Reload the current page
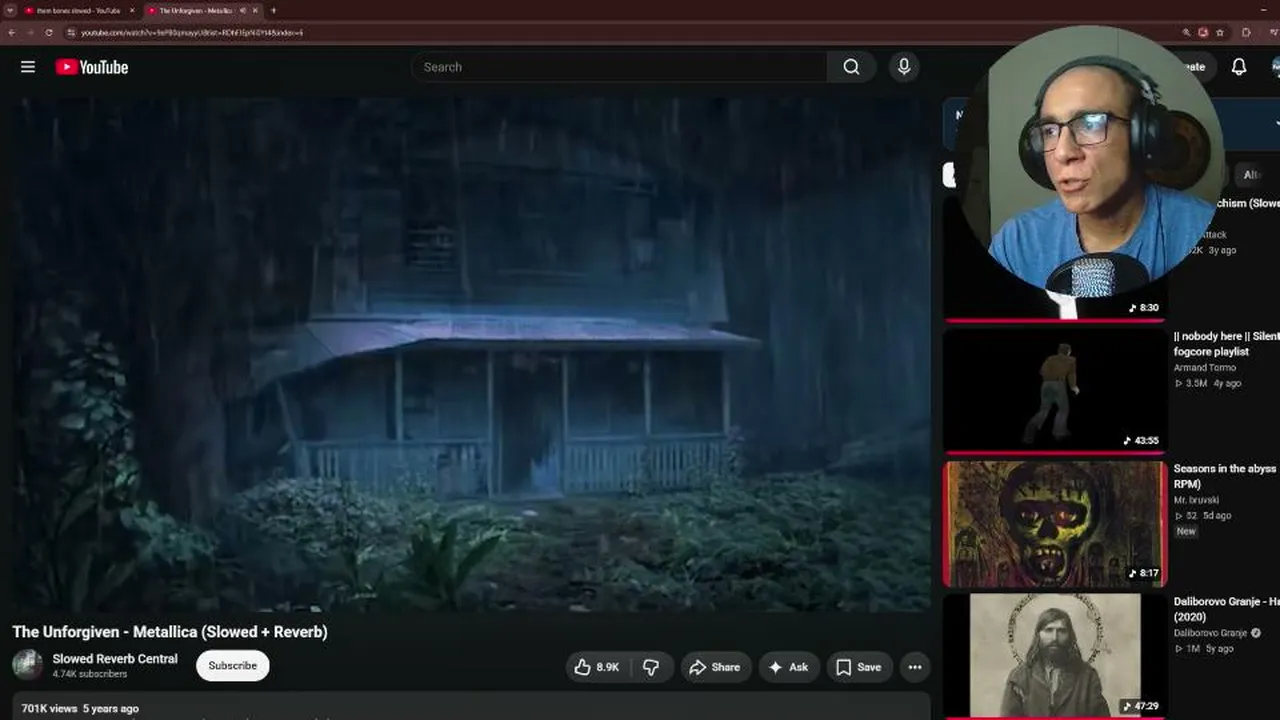The image size is (1280, 720). tap(50, 32)
